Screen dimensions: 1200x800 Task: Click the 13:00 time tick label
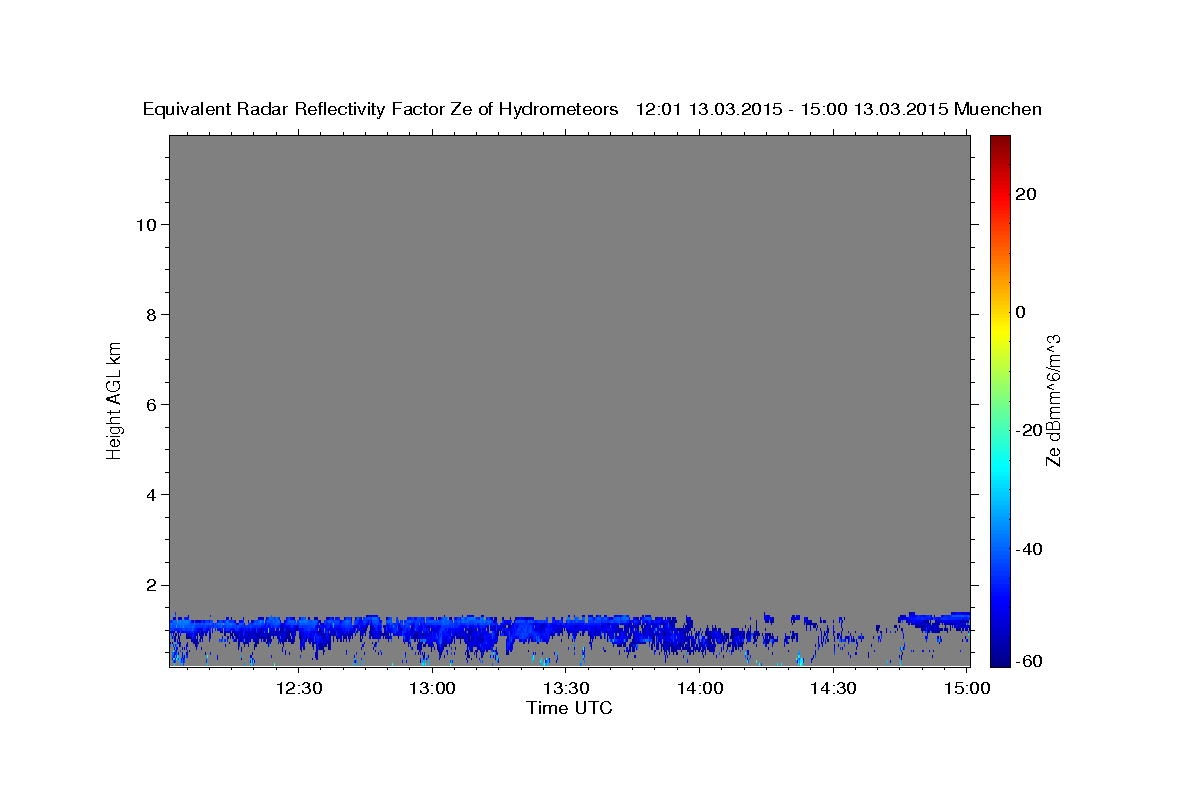[433, 688]
